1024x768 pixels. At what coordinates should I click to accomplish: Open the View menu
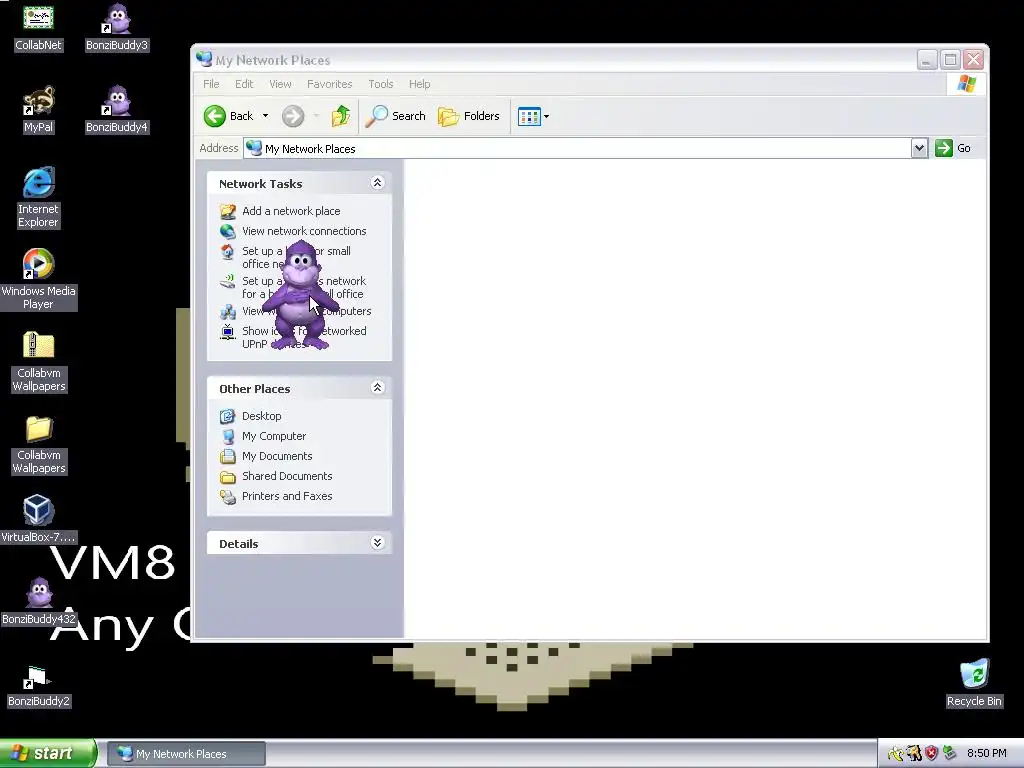point(280,84)
